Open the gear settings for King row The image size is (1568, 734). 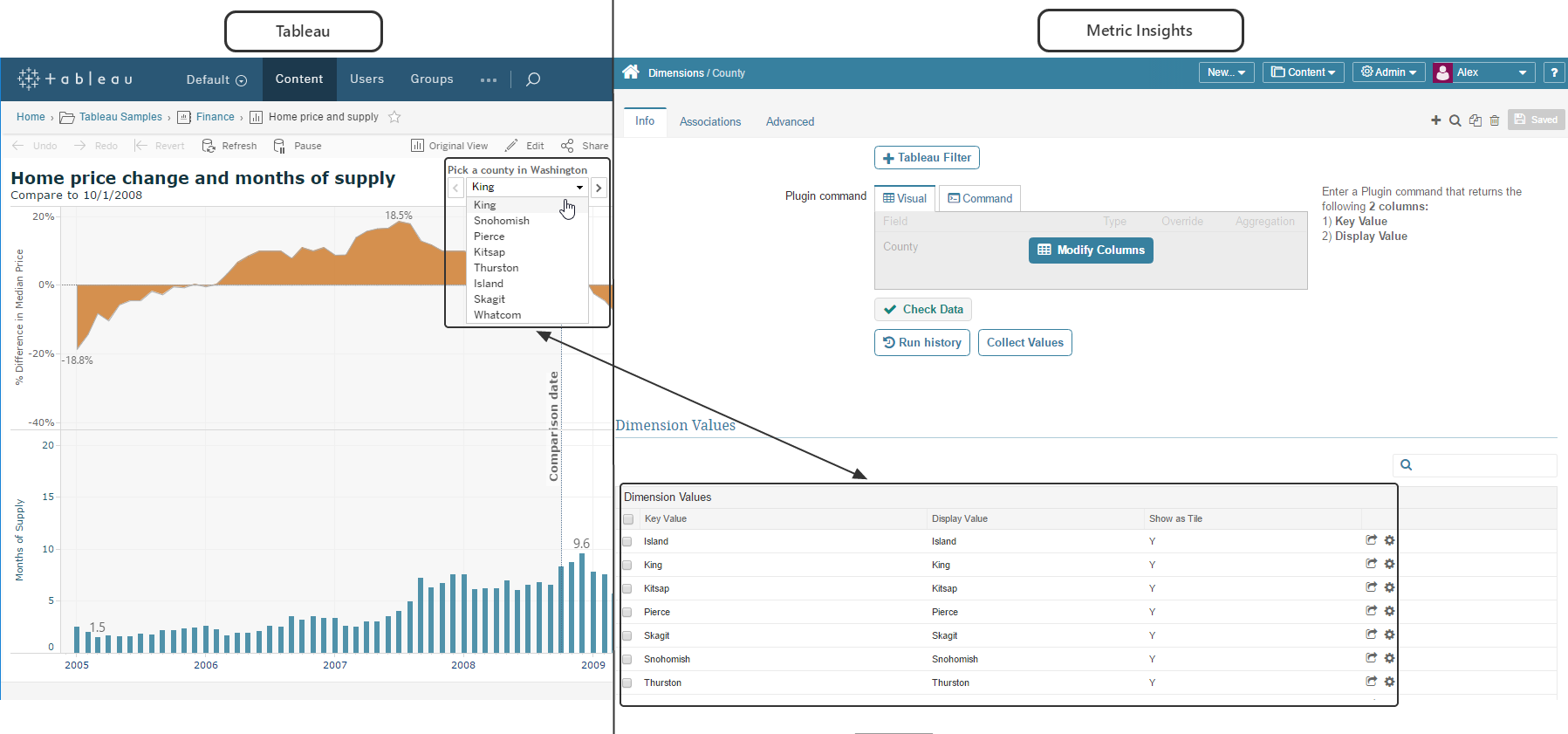1390,564
